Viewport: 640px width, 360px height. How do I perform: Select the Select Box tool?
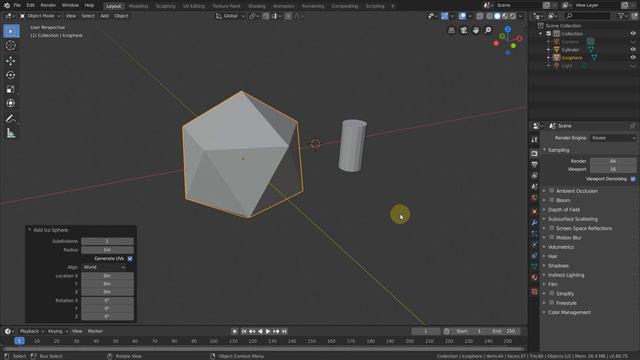pos(11,31)
